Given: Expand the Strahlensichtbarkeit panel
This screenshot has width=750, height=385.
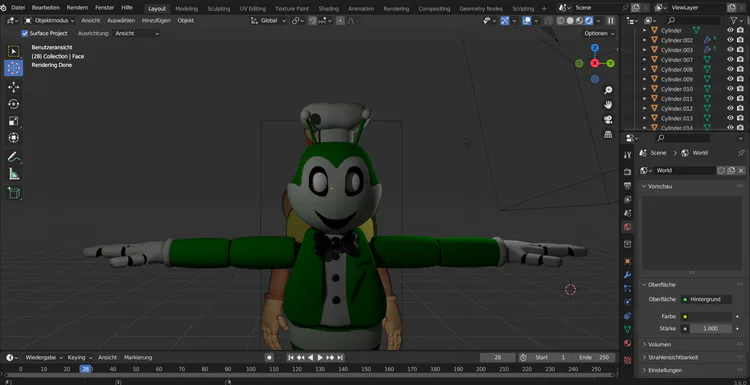Looking at the screenshot, I should 673,357.
